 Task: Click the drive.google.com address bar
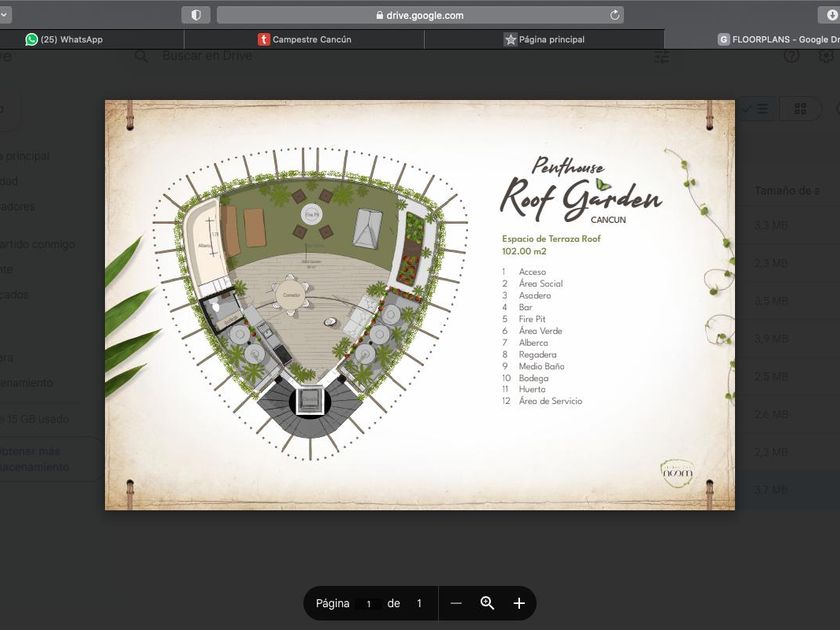[421, 16]
